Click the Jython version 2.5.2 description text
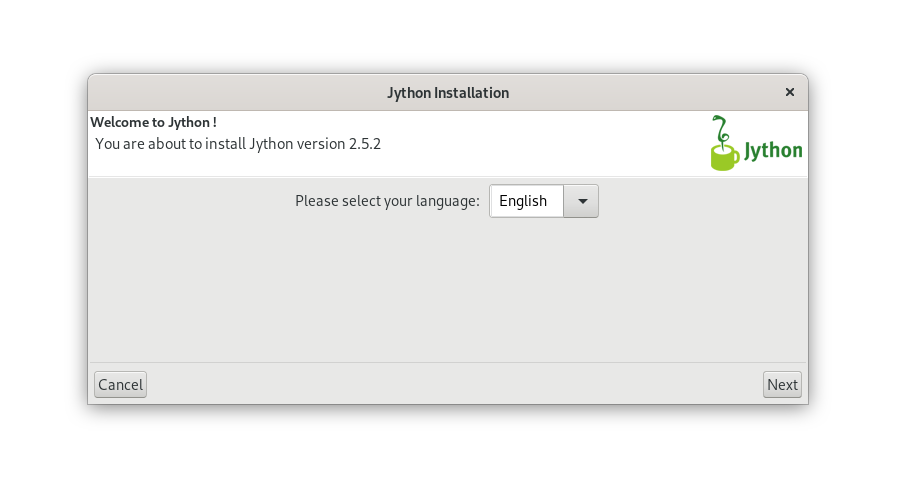The height and width of the screenshot is (488, 897). 238,144
